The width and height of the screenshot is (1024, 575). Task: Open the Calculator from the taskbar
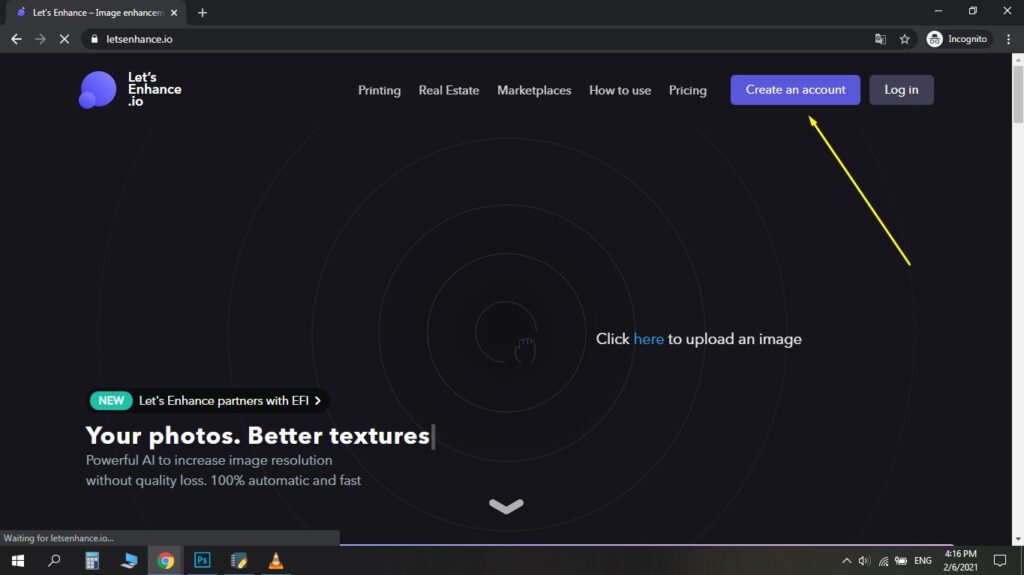pyautogui.click(x=92, y=561)
